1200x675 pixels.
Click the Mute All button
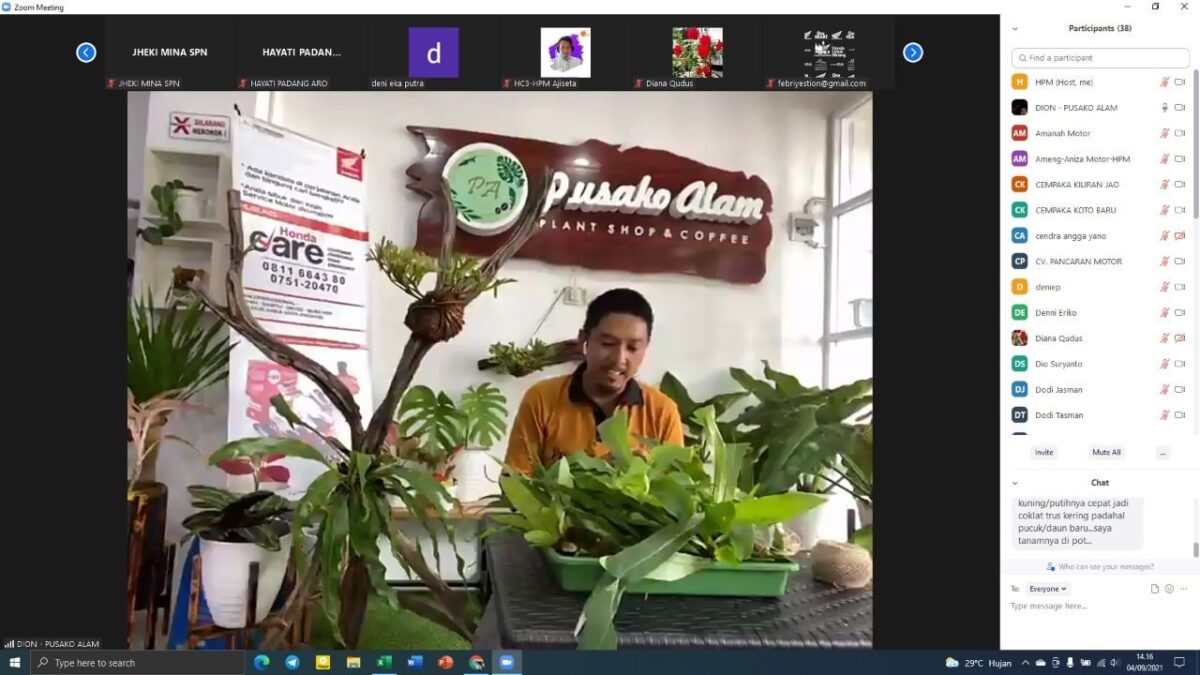(1106, 453)
